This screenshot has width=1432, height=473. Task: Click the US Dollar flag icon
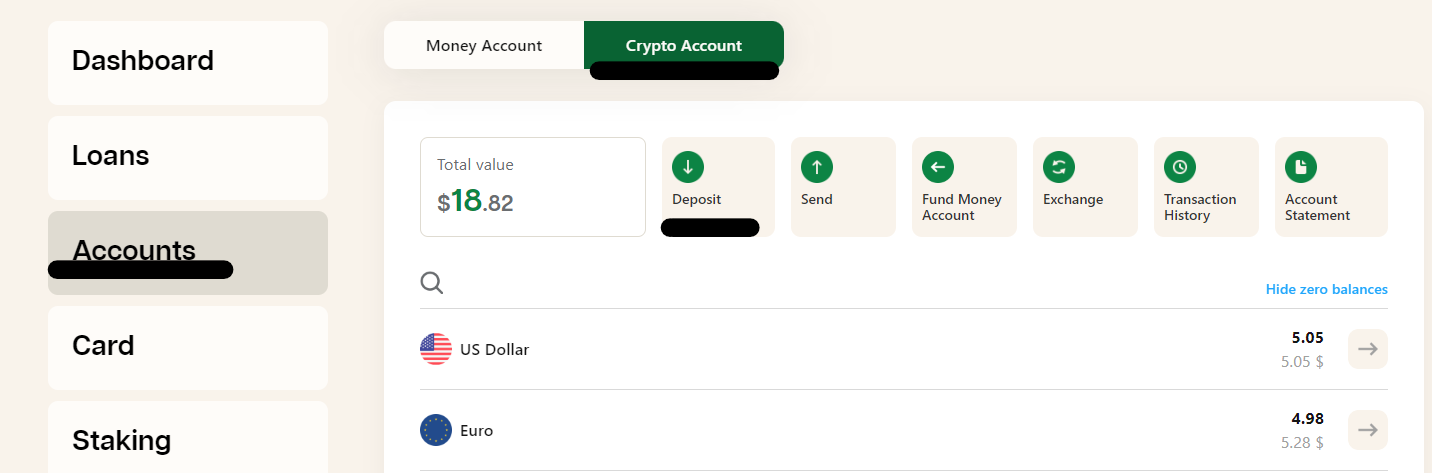[x=436, y=349]
